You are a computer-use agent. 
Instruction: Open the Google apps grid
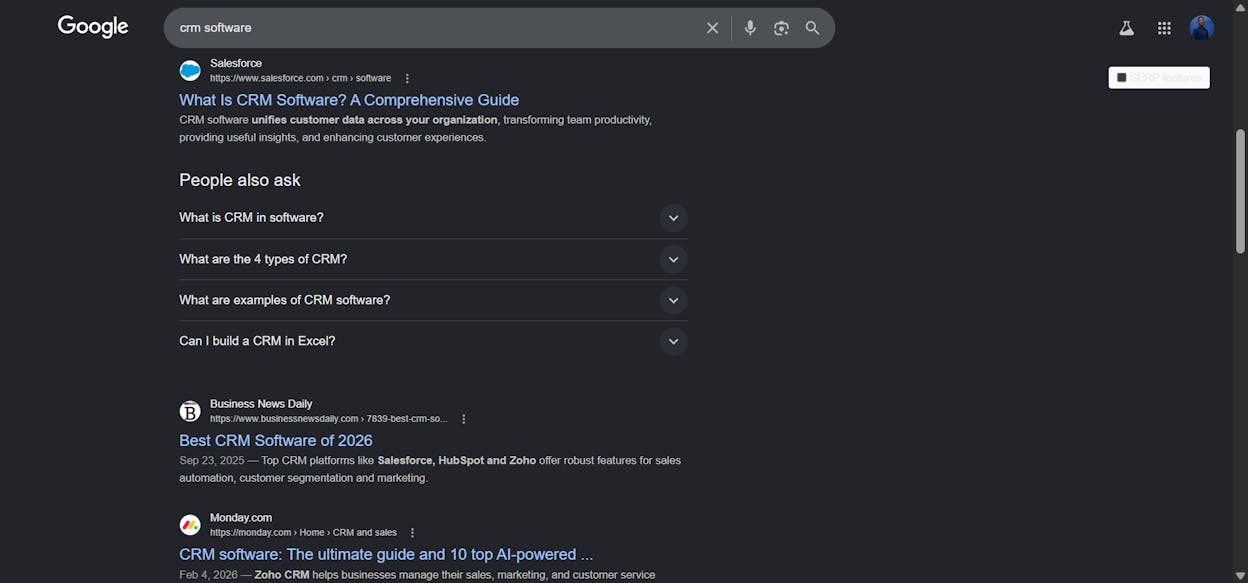pyautogui.click(x=1164, y=28)
